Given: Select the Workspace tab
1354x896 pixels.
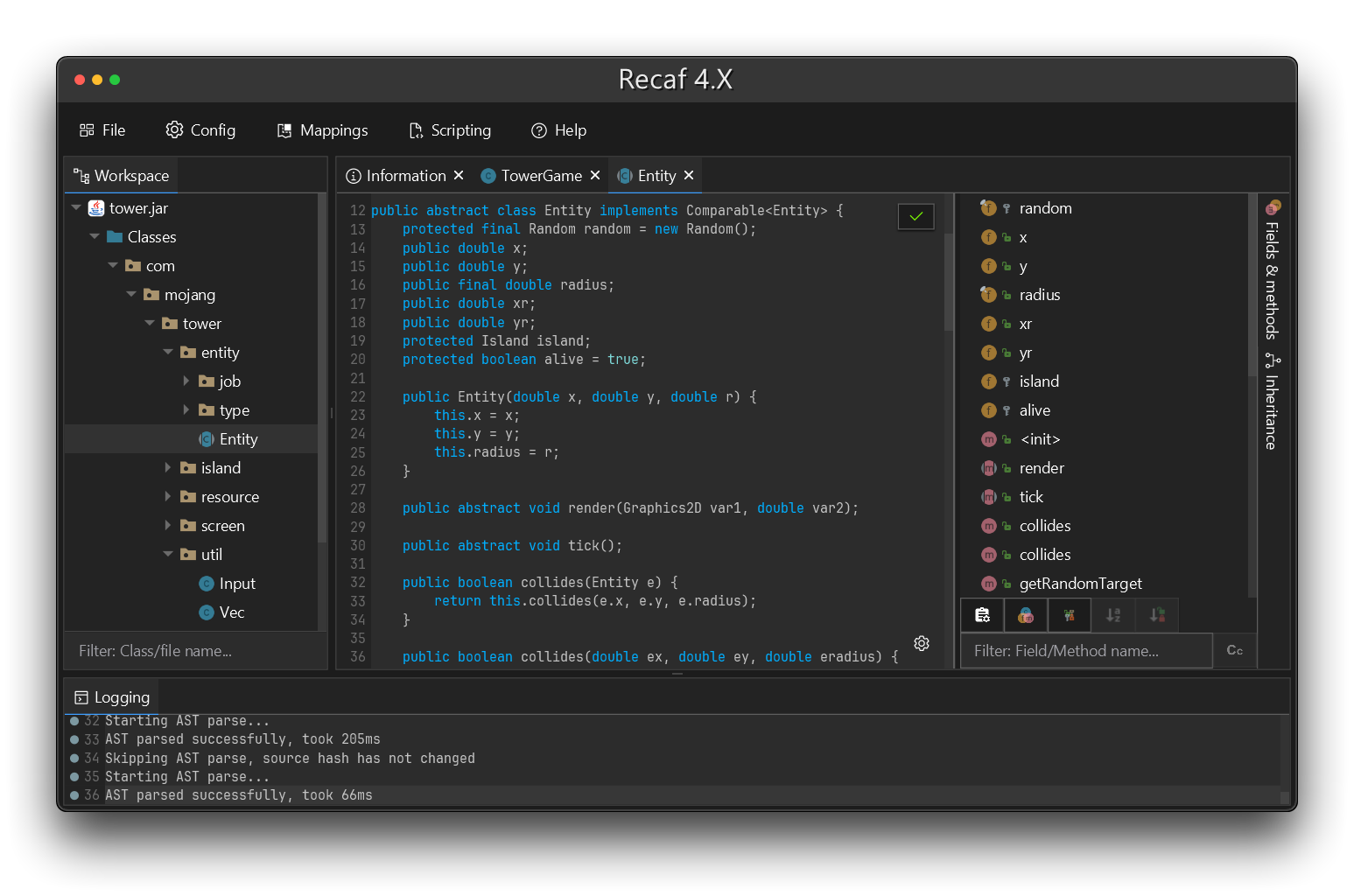Looking at the screenshot, I should click(x=122, y=176).
